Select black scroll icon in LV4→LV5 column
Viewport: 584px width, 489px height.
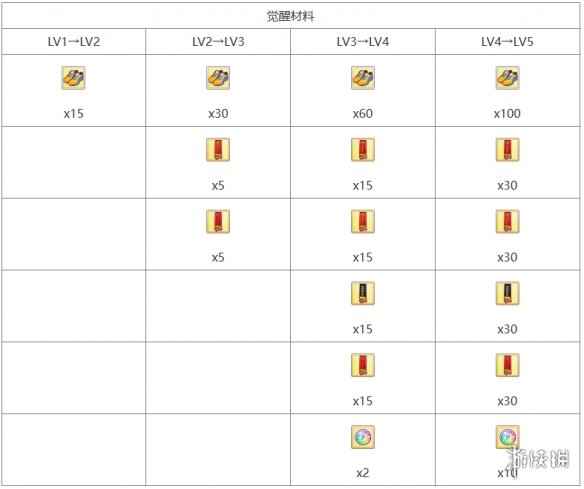(507, 293)
